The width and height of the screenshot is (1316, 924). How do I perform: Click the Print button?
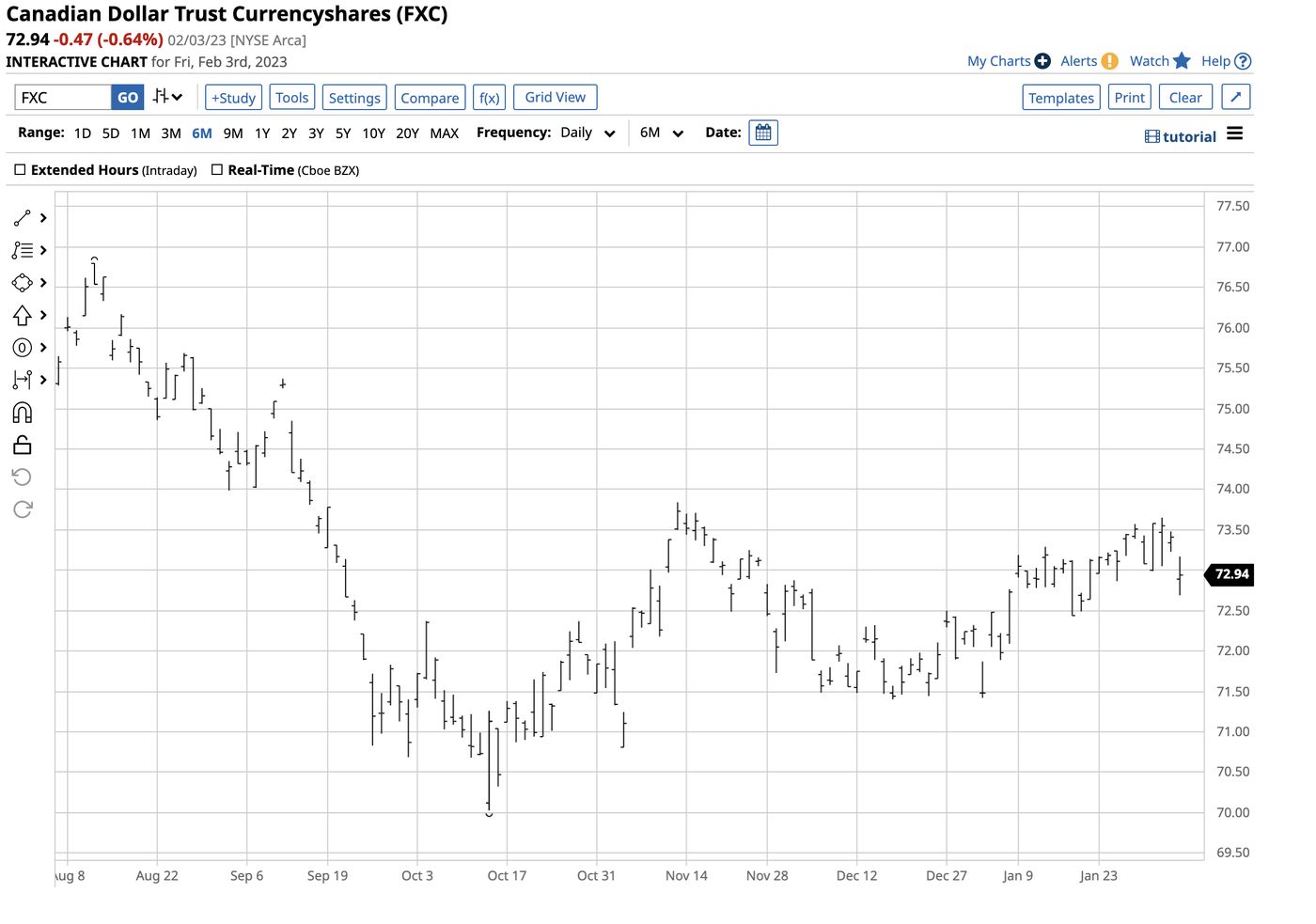[1130, 98]
